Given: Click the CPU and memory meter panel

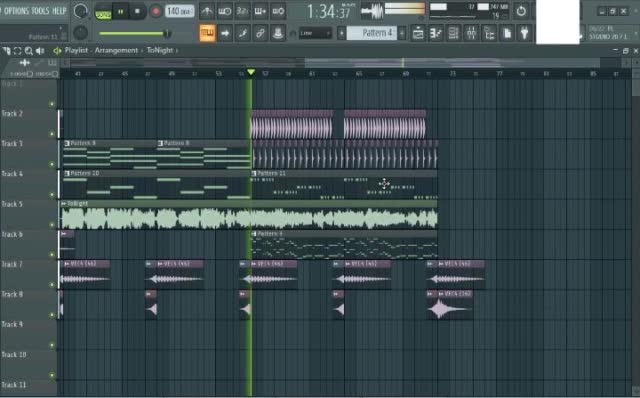Looking at the screenshot, I should [x=469, y=11].
